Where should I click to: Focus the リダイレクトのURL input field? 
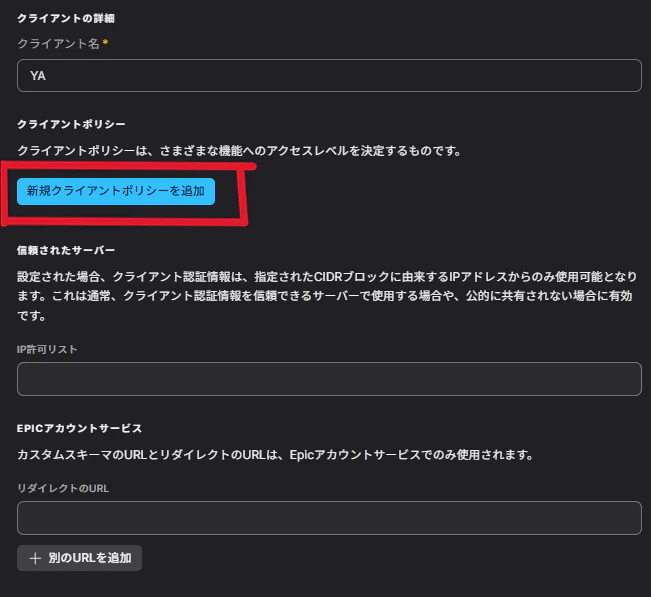329,518
